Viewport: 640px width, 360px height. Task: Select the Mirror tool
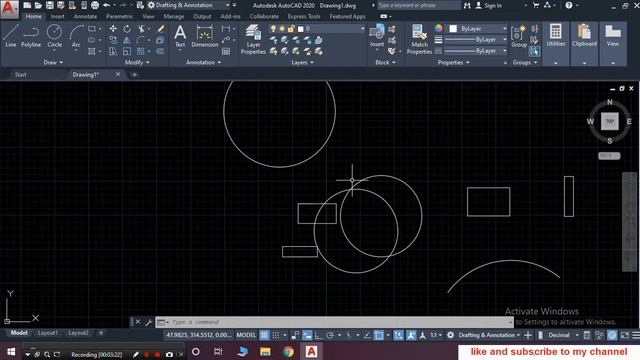tap(127, 40)
